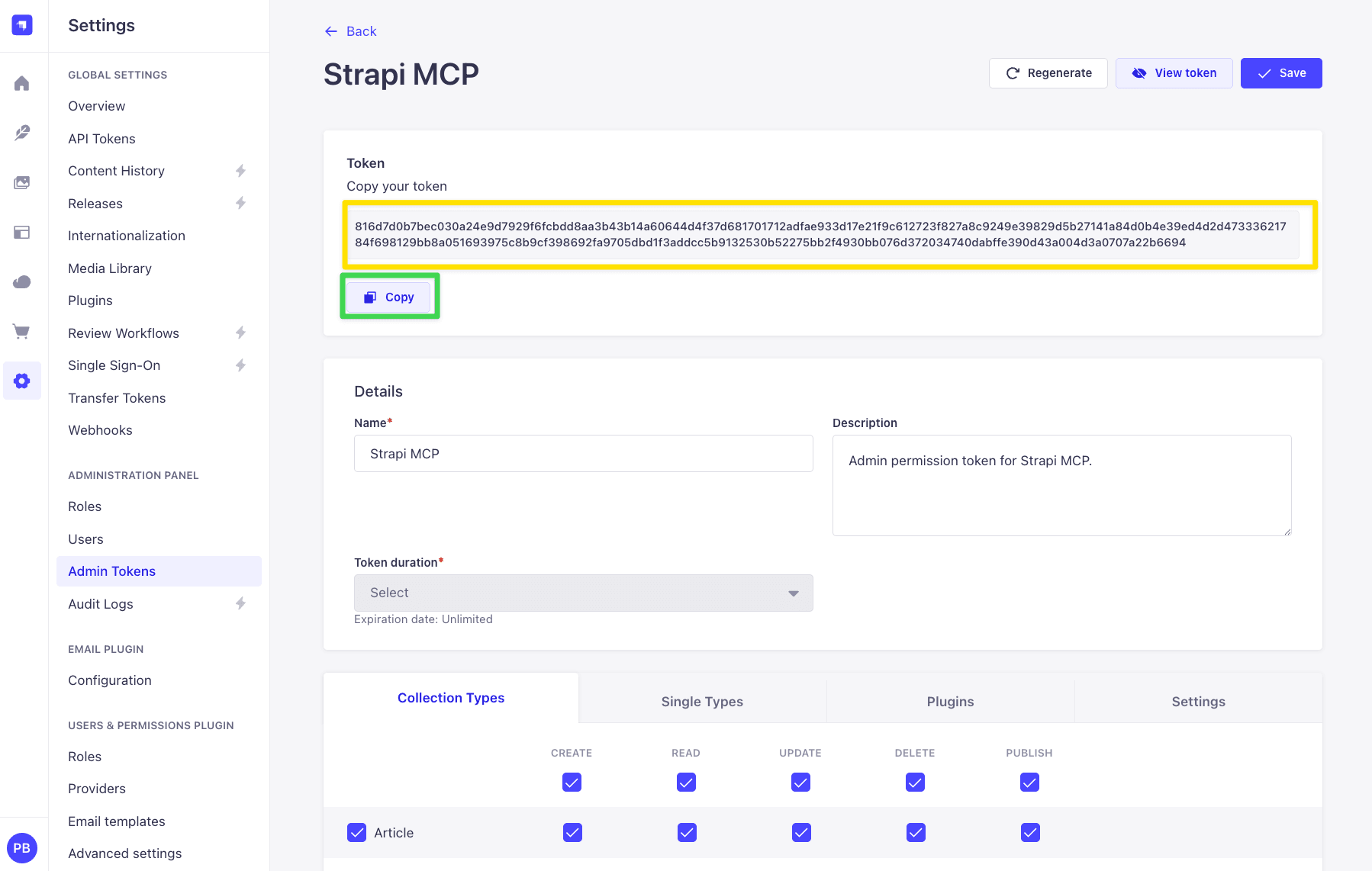The width and height of the screenshot is (1372, 871).
Task: Switch to Single Types tab
Action: tap(702, 702)
